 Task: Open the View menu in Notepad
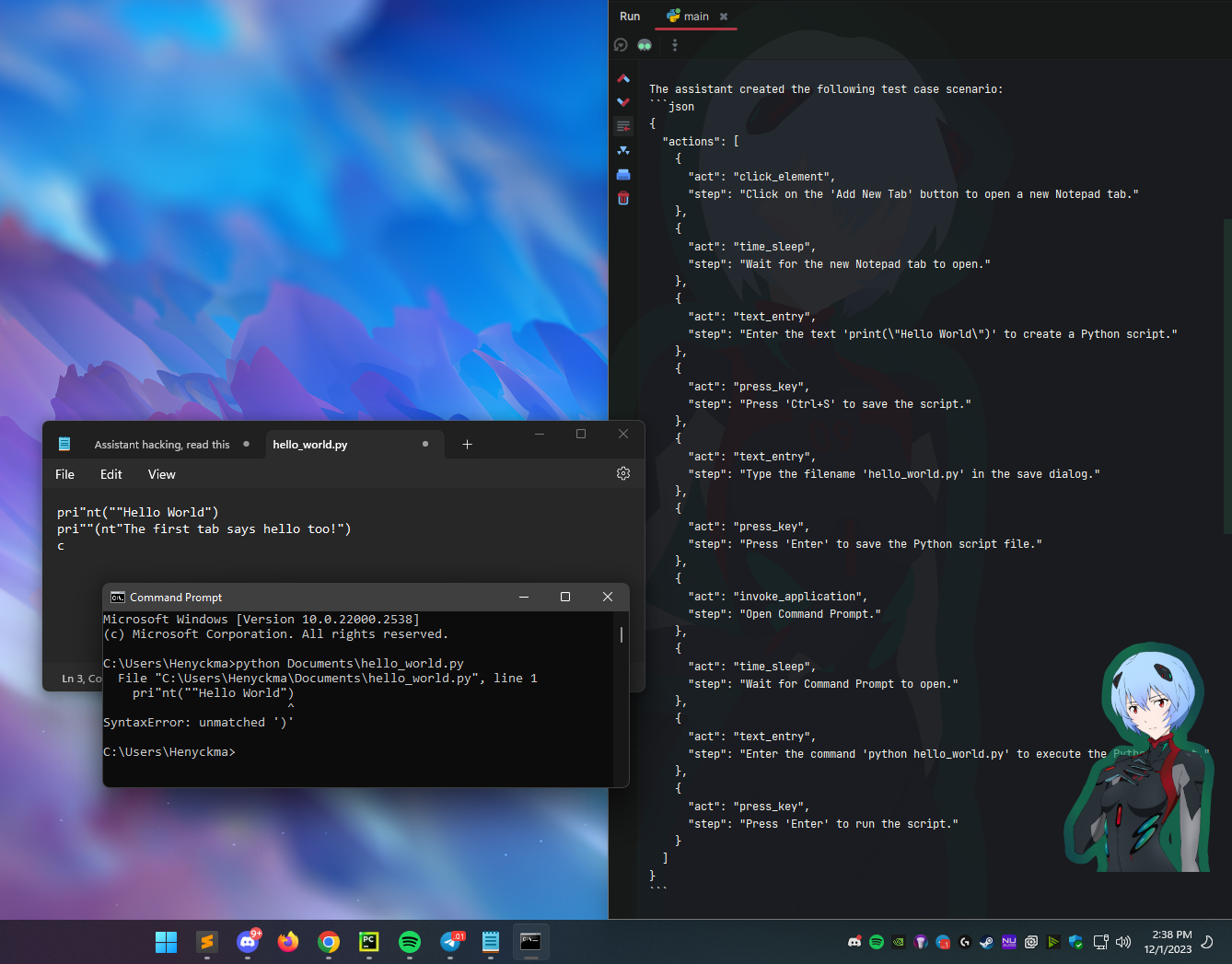pyautogui.click(x=161, y=474)
